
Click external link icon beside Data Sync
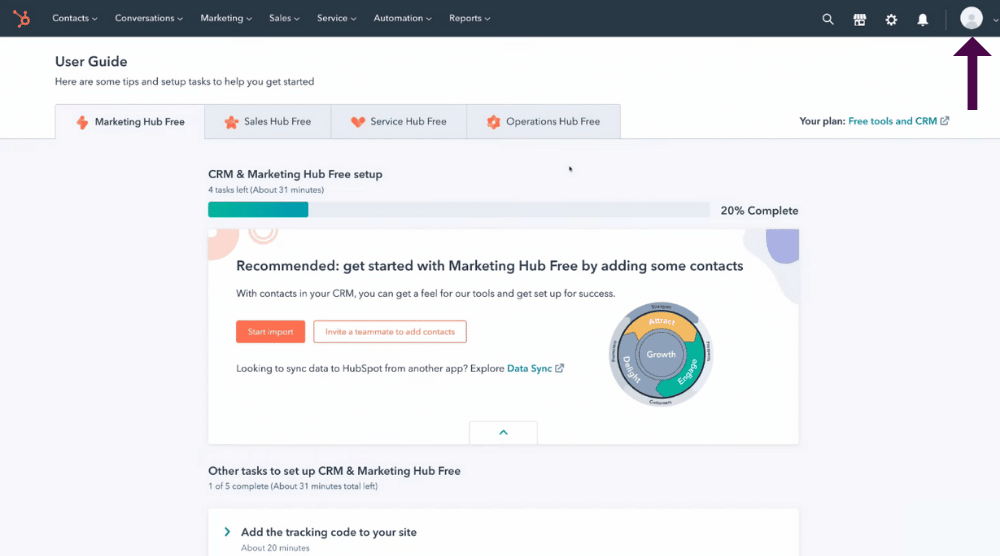(x=559, y=368)
